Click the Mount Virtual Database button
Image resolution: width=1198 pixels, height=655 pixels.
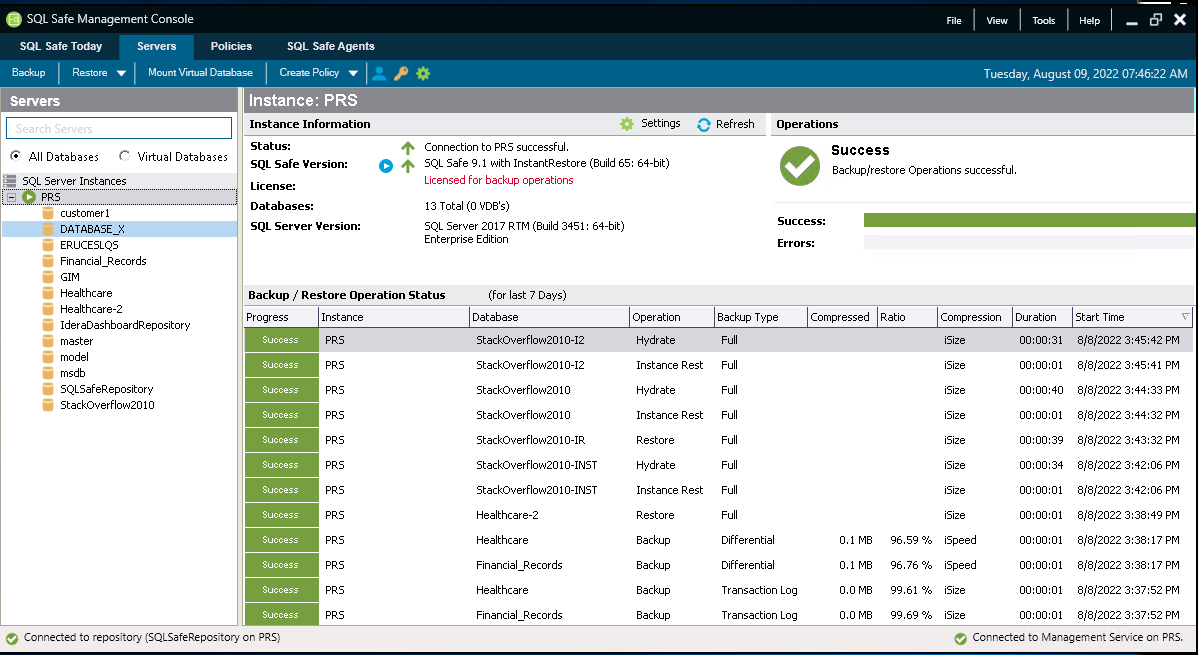pos(200,73)
